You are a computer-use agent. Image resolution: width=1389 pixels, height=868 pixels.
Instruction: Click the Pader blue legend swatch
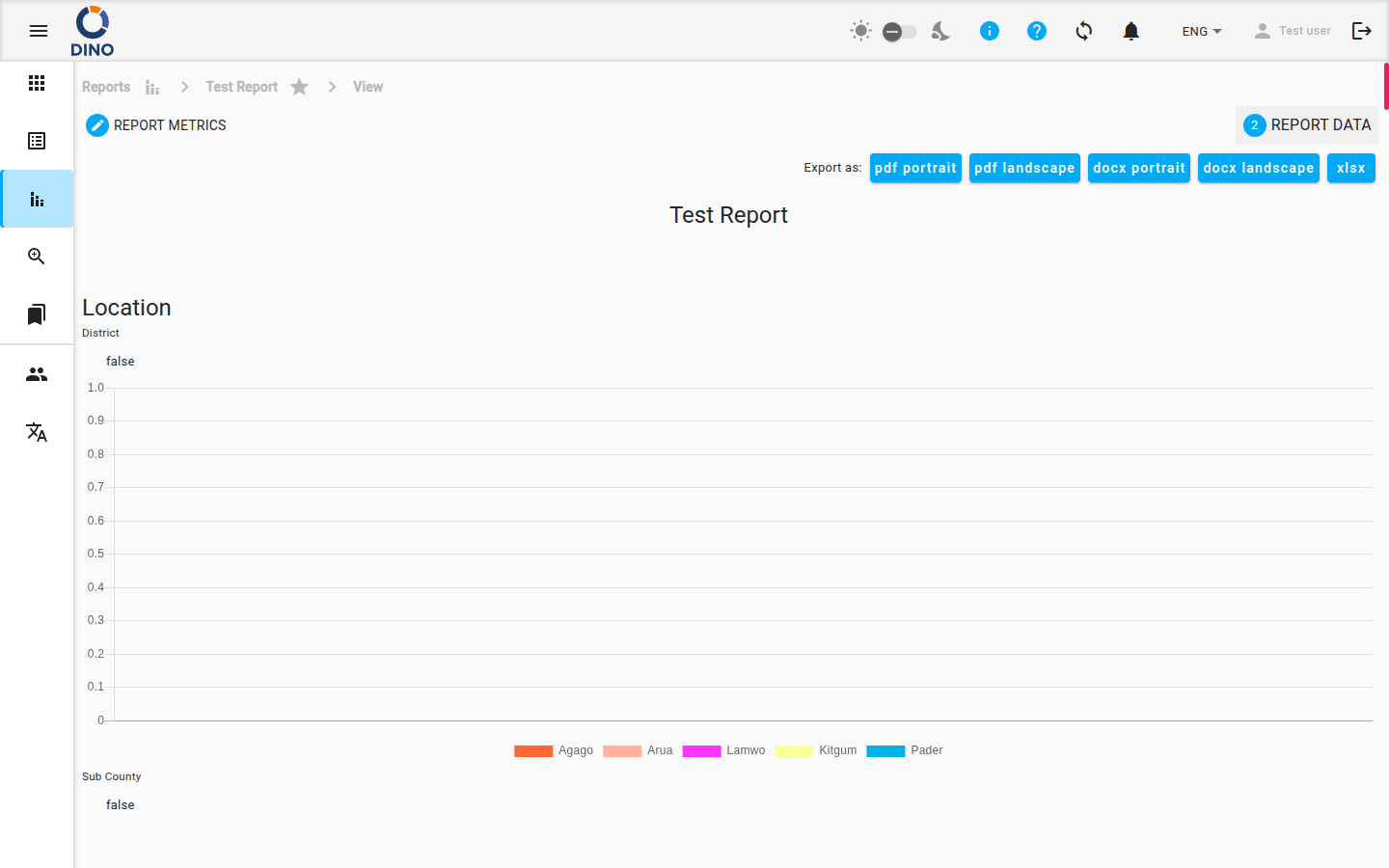[x=885, y=751]
